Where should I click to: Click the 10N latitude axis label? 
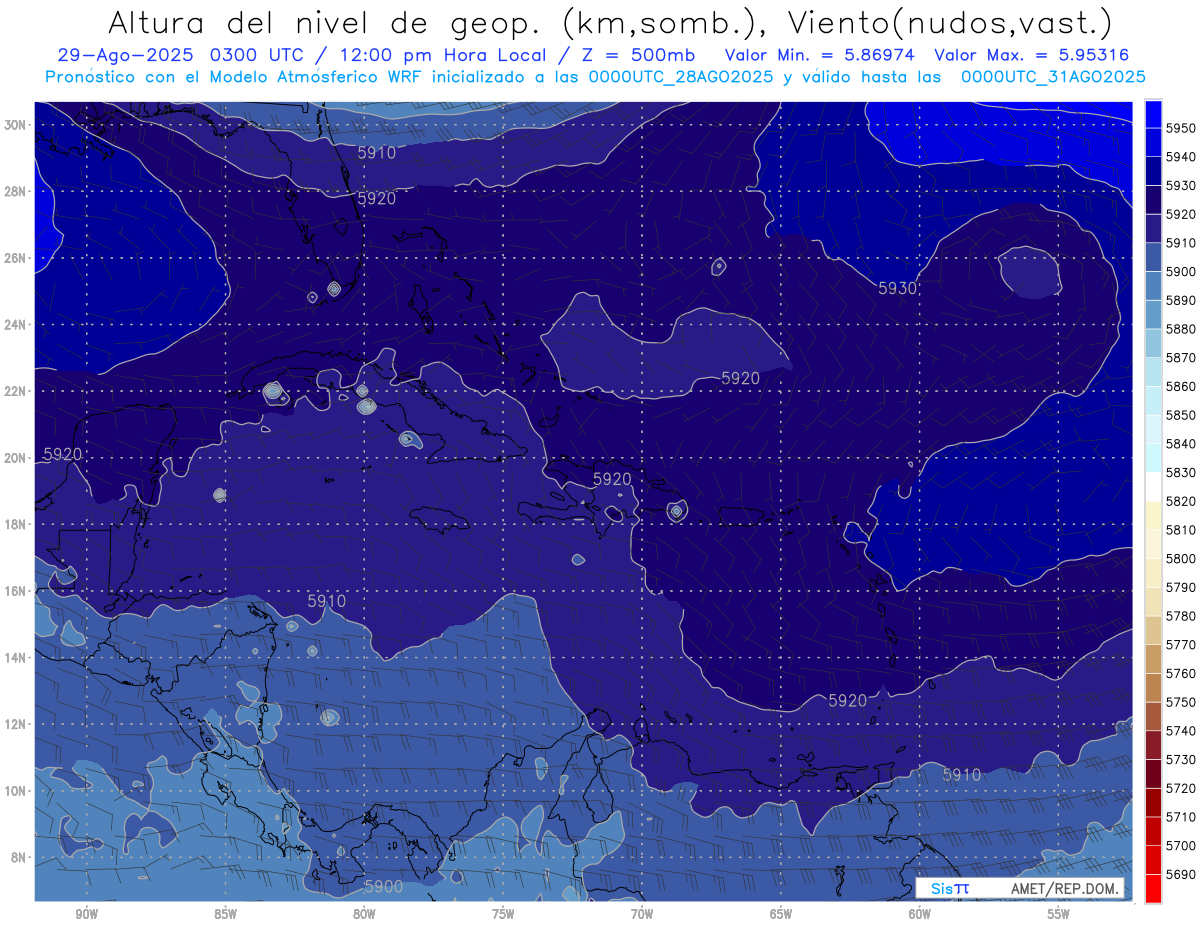pos(17,790)
